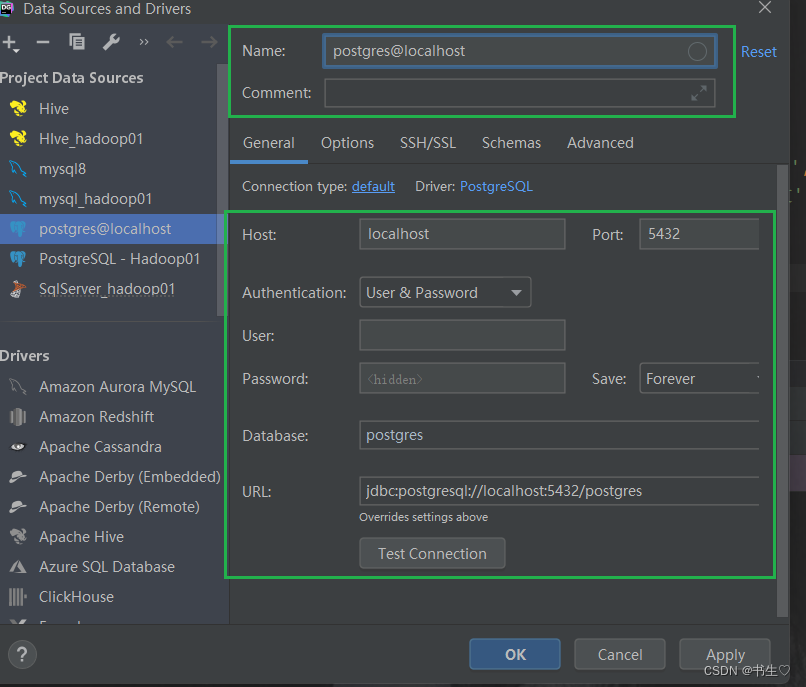Click into the Password field
This screenshot has width=806, height=687.
click(x=462, y=378)
